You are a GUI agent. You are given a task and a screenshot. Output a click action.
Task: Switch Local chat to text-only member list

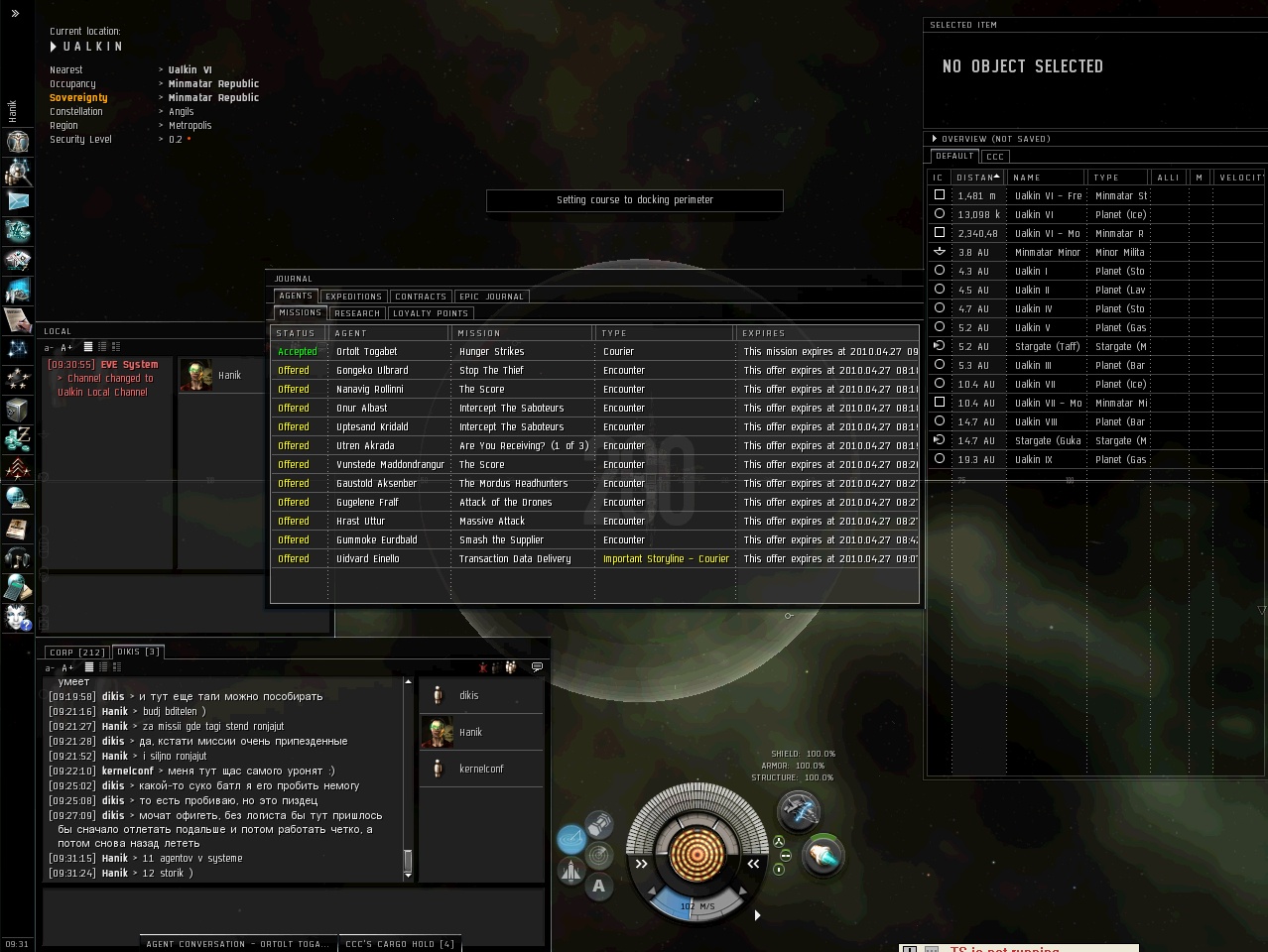[88, 347]
